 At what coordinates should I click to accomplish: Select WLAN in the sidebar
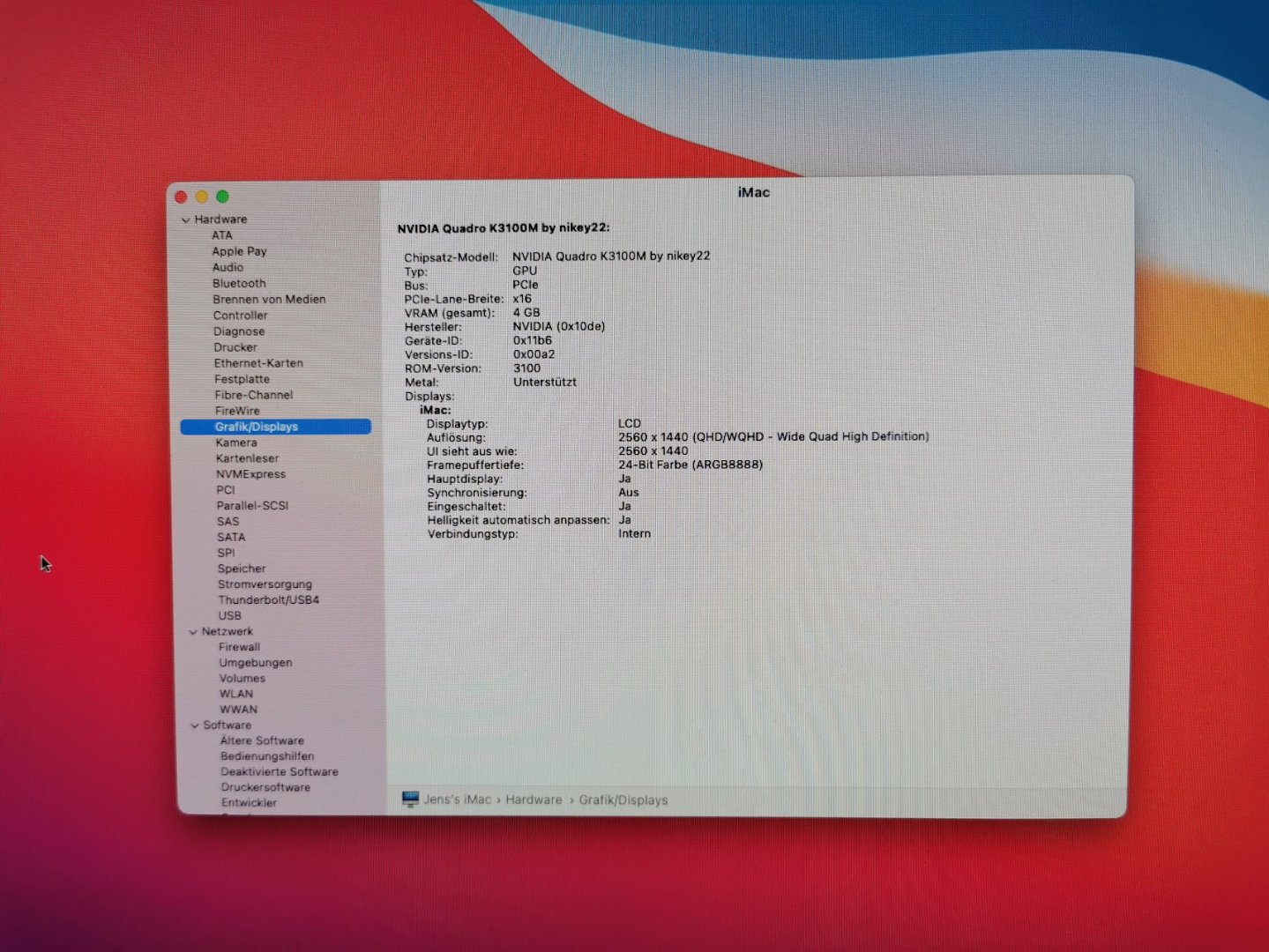pos(236,694)
